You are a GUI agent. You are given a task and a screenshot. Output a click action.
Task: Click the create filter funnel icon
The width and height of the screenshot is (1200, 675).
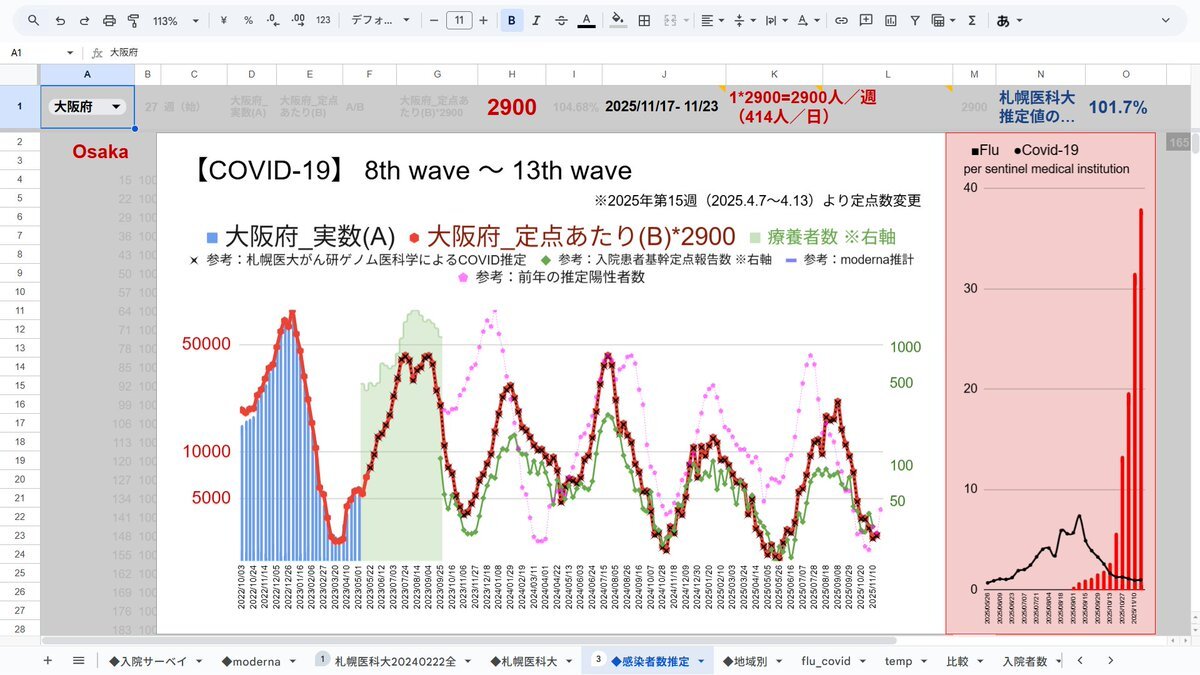pyautogui.click(x=914, y=20)
